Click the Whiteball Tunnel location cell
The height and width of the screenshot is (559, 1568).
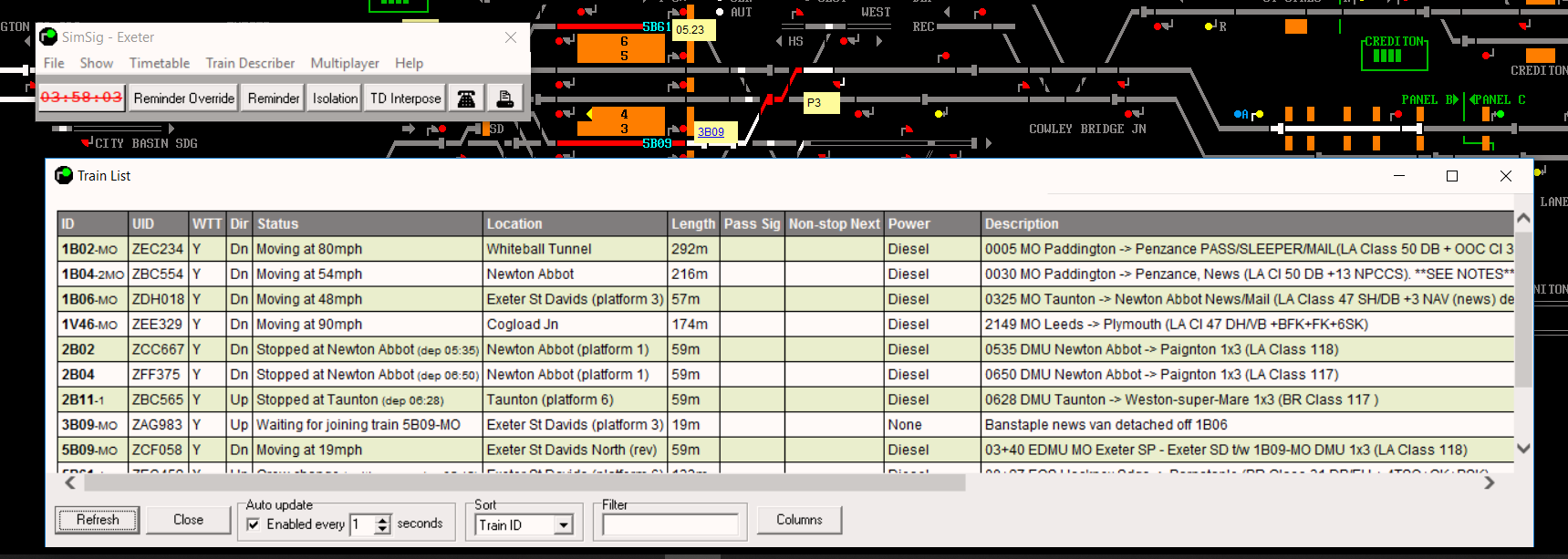coord(576,249)
